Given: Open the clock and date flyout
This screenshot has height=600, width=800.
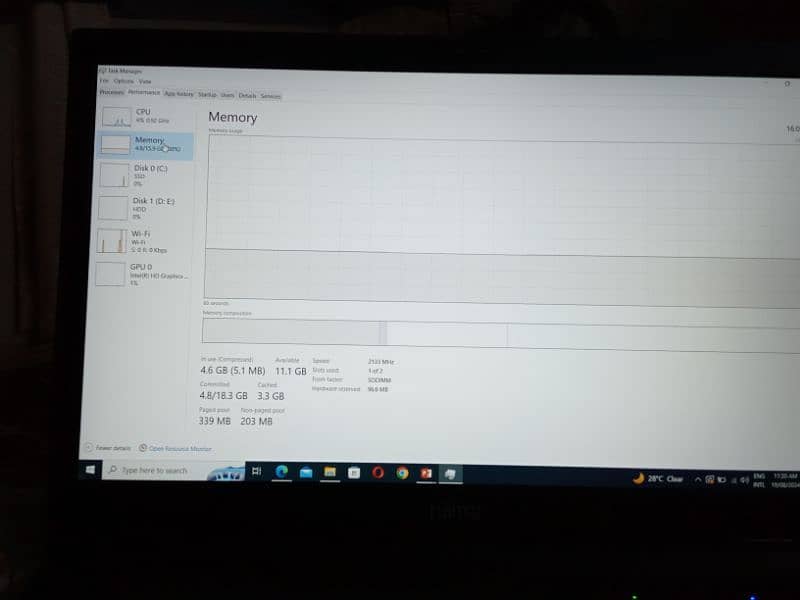Looking at the screenshot, I should coord(785,480).
